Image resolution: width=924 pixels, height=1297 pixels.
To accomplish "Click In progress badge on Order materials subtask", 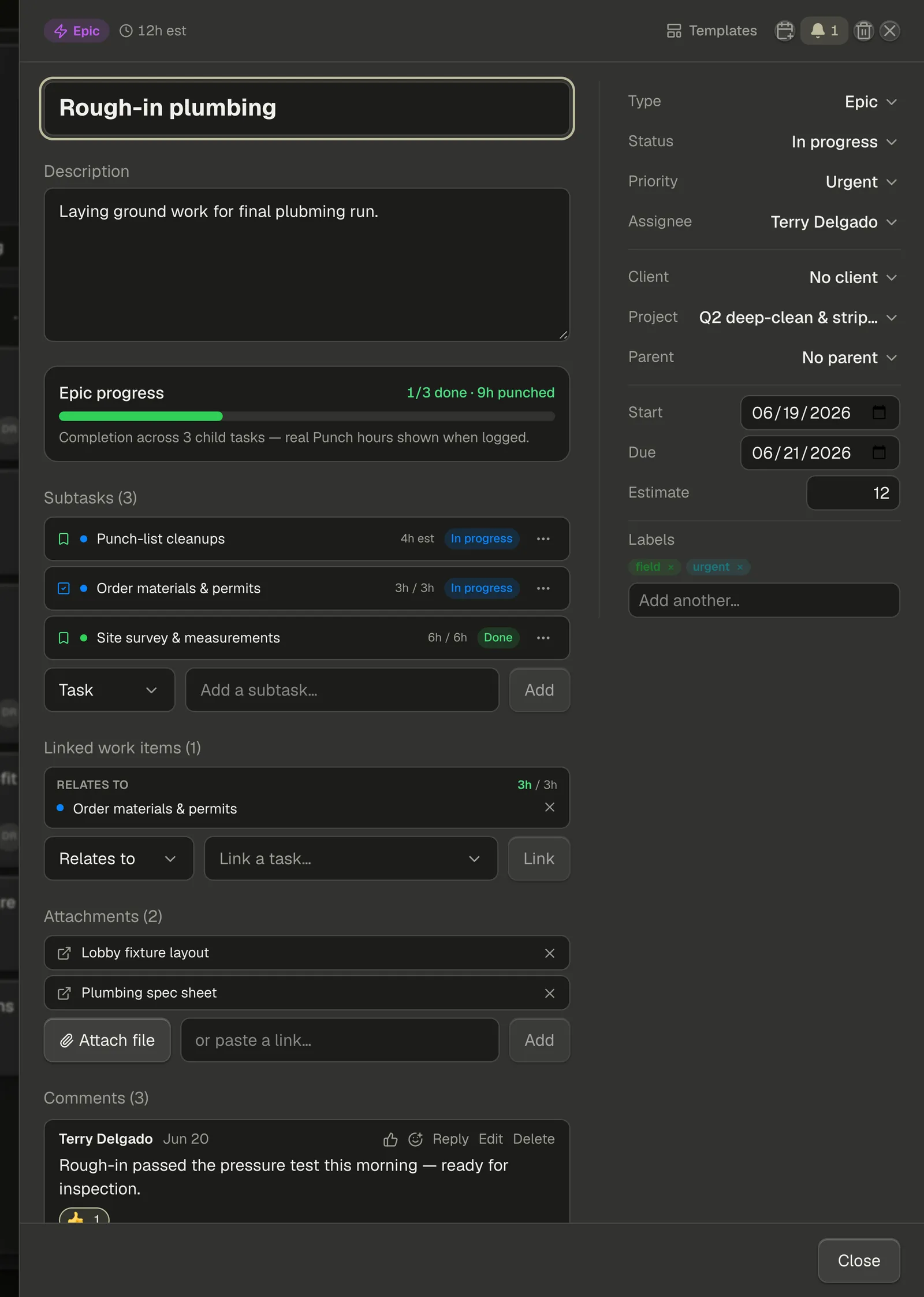I will tap(481, 588).
